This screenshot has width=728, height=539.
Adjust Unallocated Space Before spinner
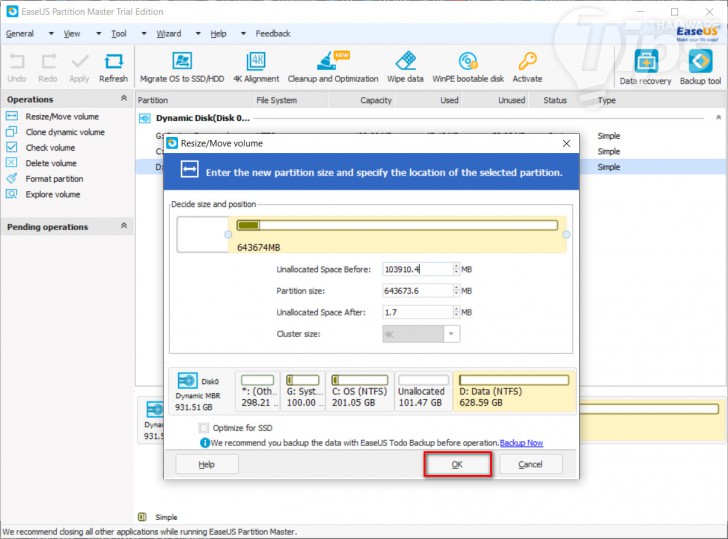point(456,269)
